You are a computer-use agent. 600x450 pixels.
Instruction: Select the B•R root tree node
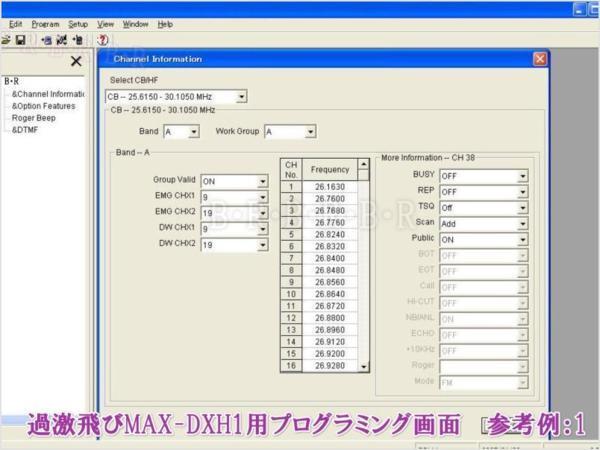(x=11, y=81)
